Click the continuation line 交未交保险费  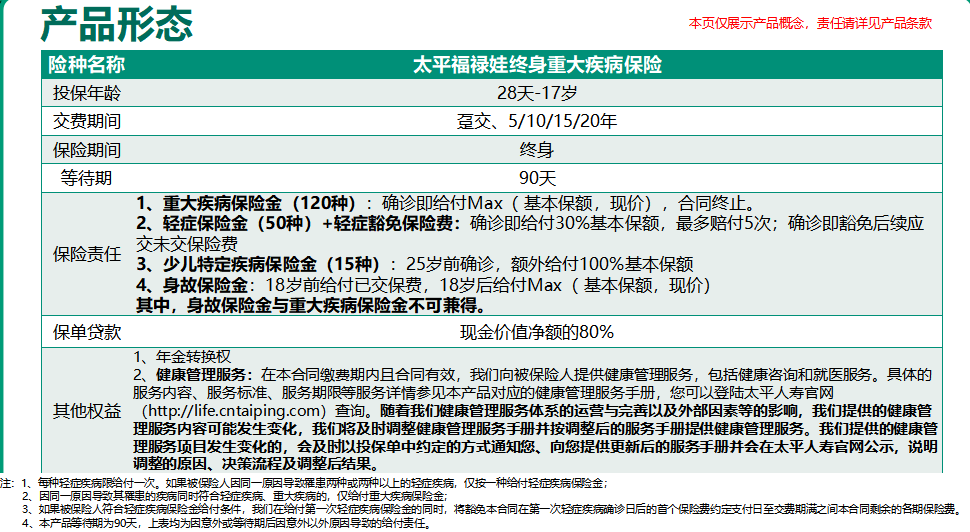(187, 244)
